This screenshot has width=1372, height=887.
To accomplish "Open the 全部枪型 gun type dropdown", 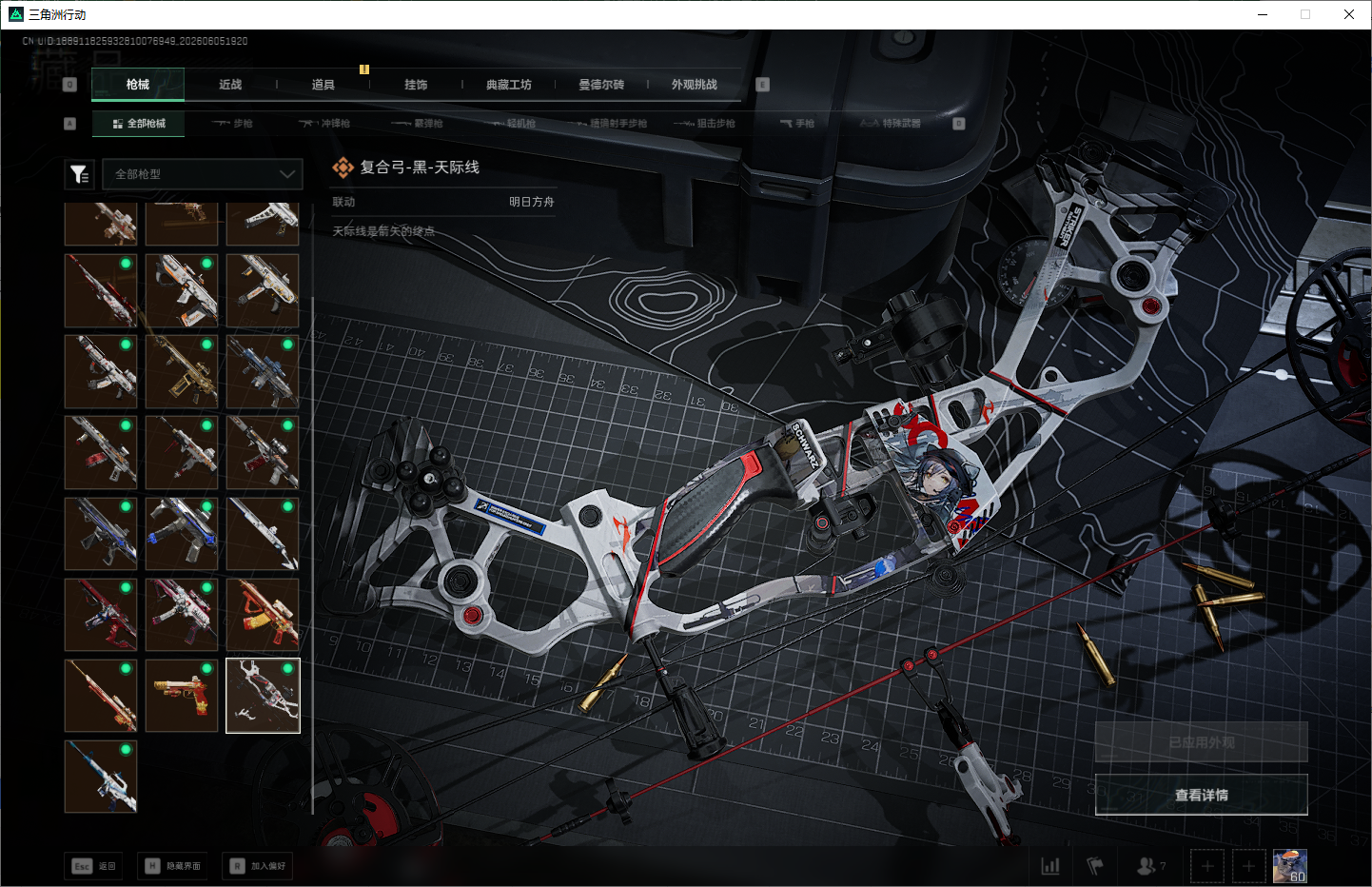I will [203, 174].
